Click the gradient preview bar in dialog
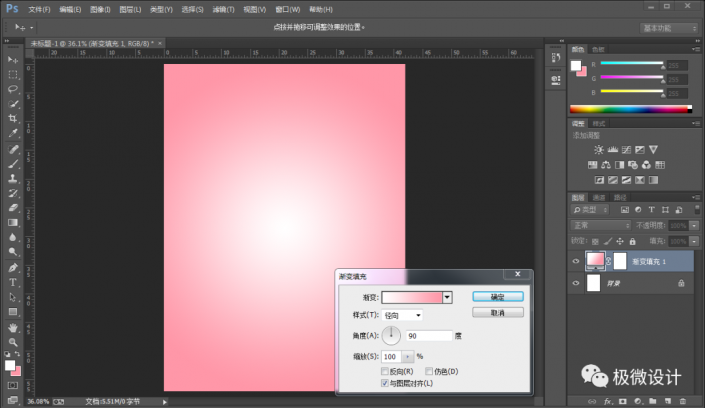Viewport: 705px width, 408px height. point(412,297)
